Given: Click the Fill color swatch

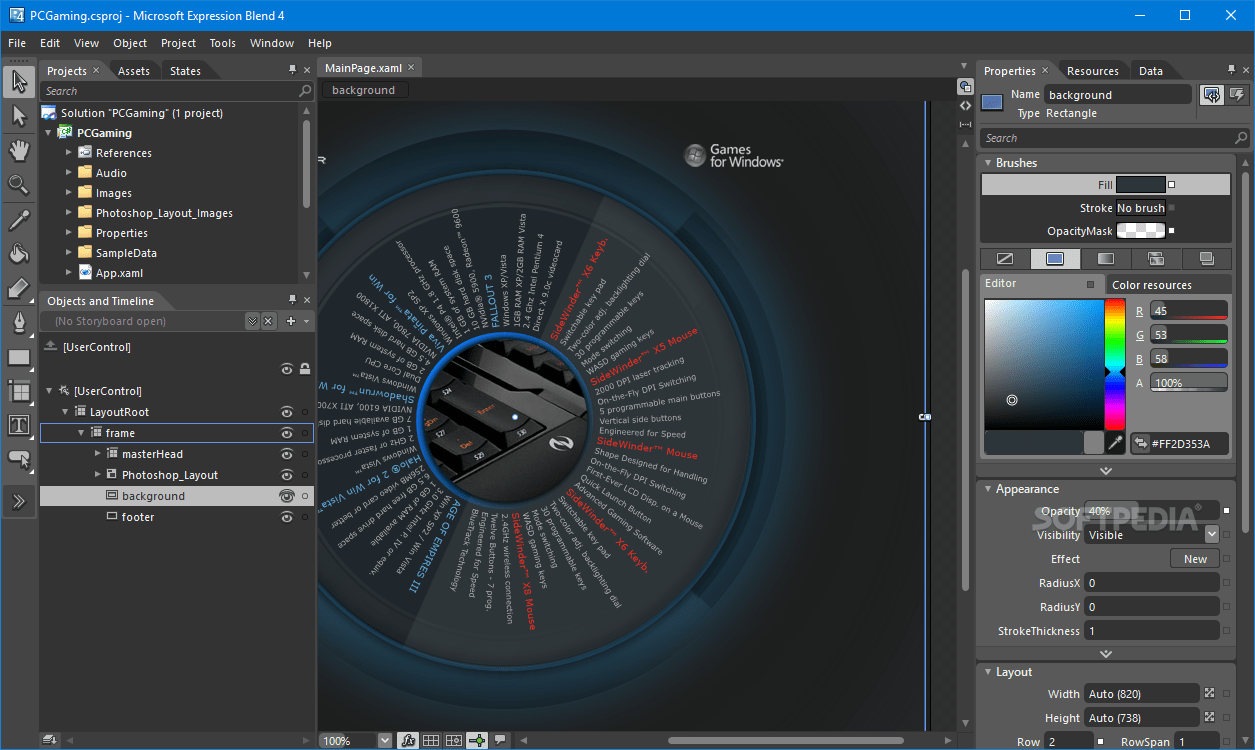Looking at the screenshot, I should coord(1141,185).
